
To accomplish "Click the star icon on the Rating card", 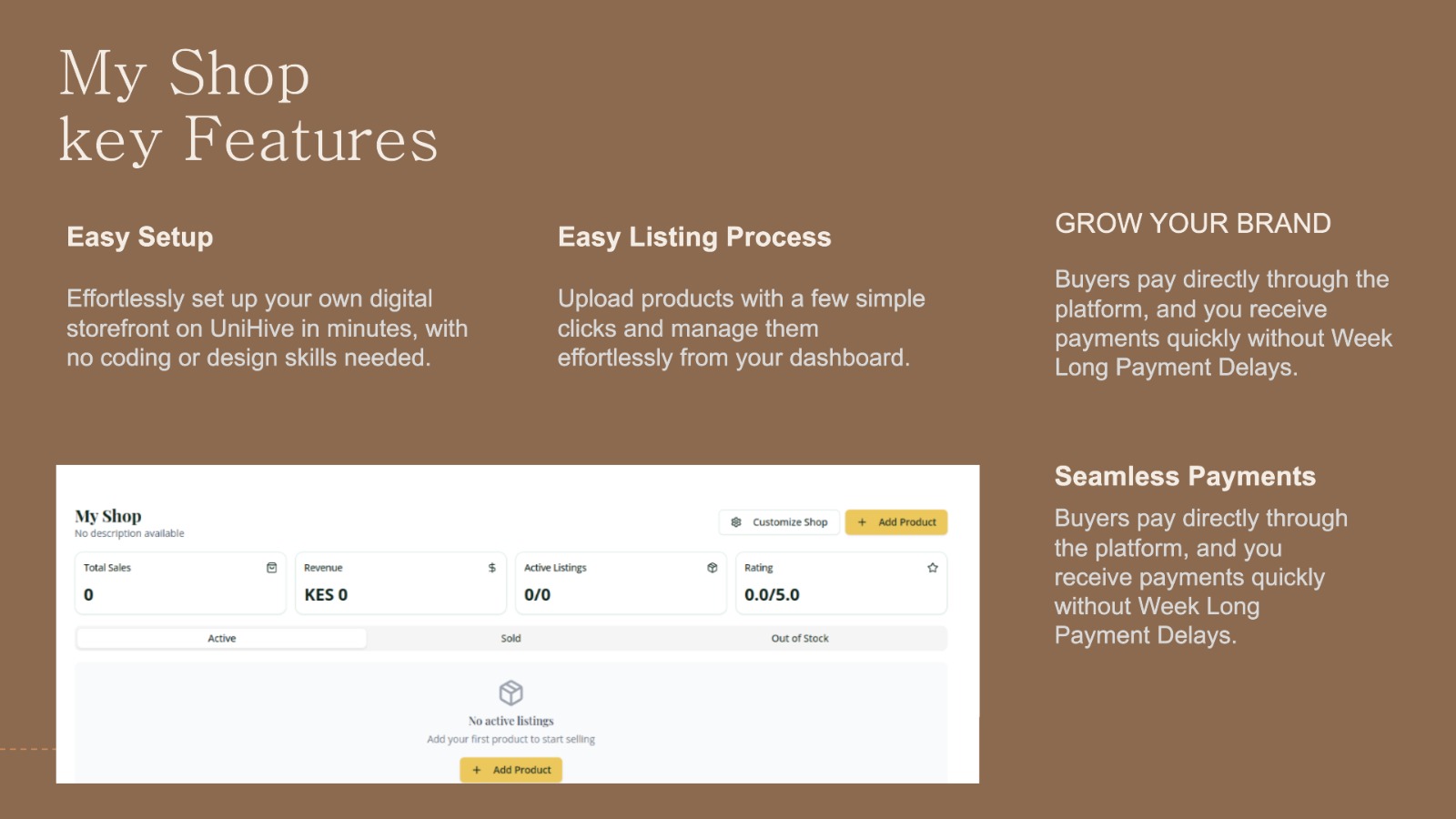I will pyautogui.click(x=933, y=568).
